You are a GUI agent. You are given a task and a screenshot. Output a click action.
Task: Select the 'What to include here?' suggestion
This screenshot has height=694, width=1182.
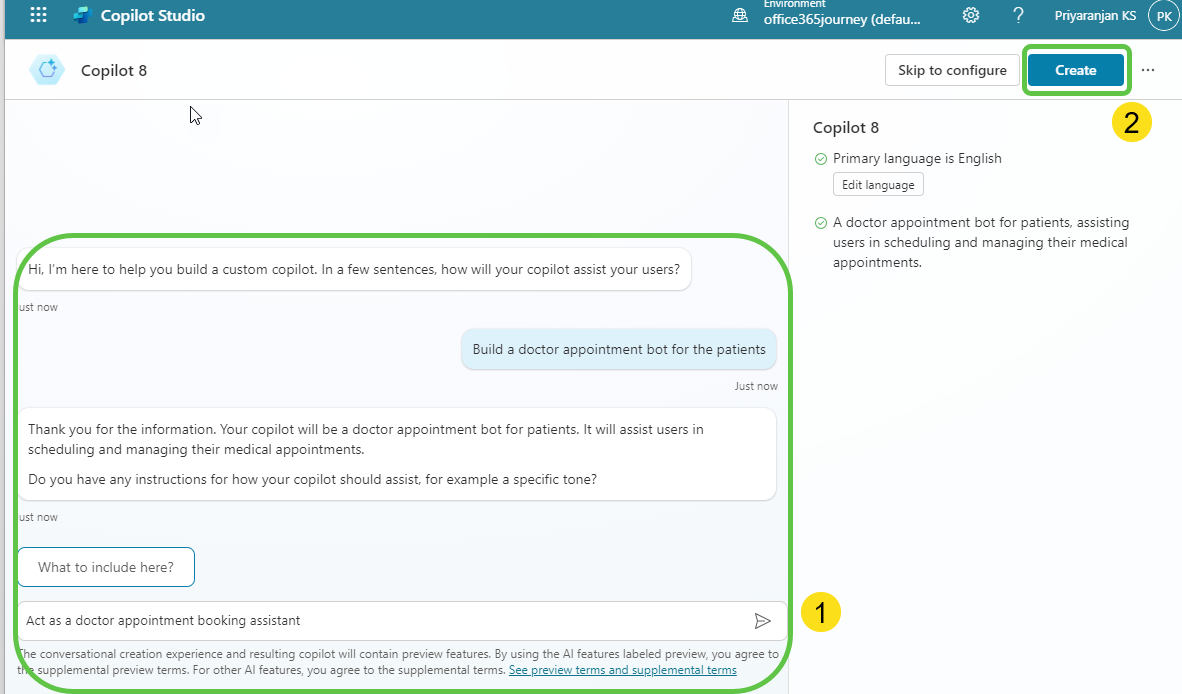coord(105,566)
